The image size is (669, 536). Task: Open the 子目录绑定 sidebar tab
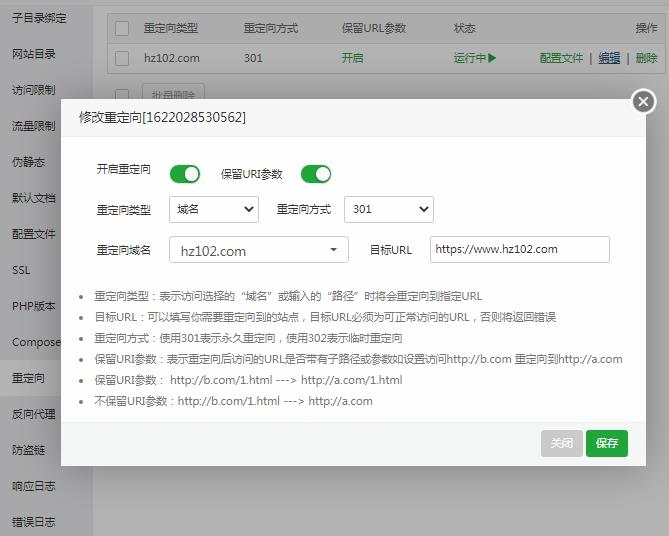point(39,18)
